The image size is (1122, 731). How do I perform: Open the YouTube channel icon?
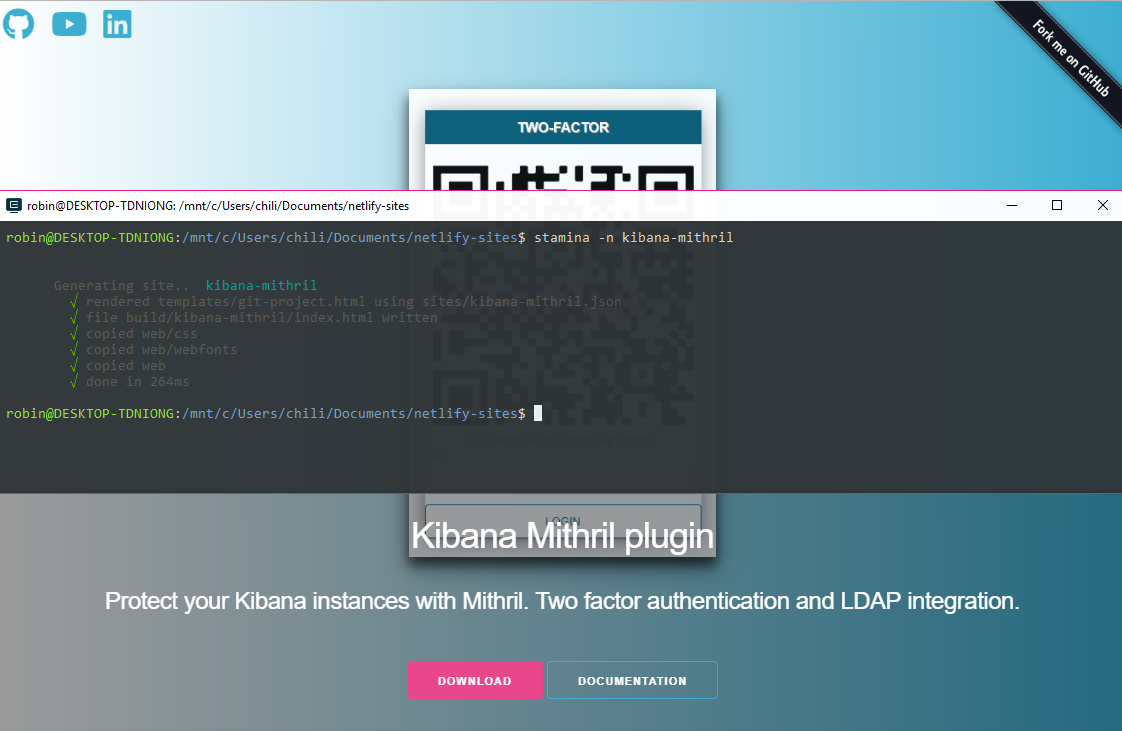click(x=69, y=24)
